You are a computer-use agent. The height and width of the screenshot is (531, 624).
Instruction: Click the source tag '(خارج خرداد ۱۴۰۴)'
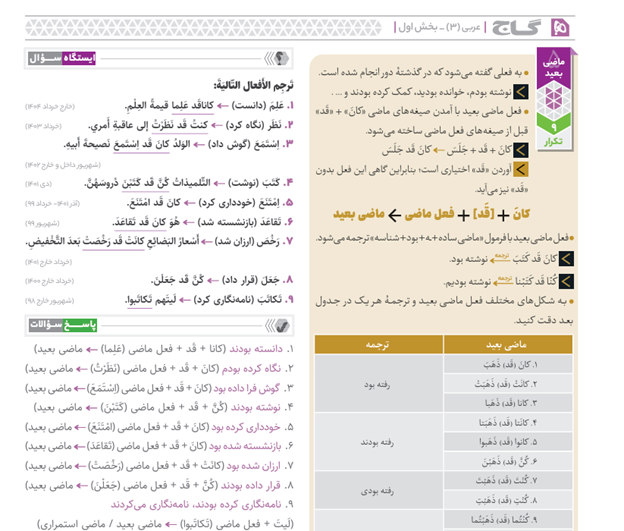(x=50, y=106)
